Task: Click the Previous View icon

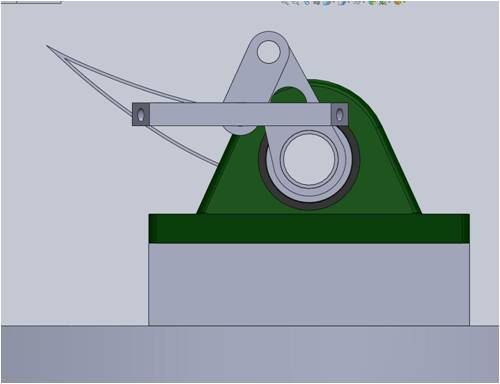Action: click(x=307, y=3)
